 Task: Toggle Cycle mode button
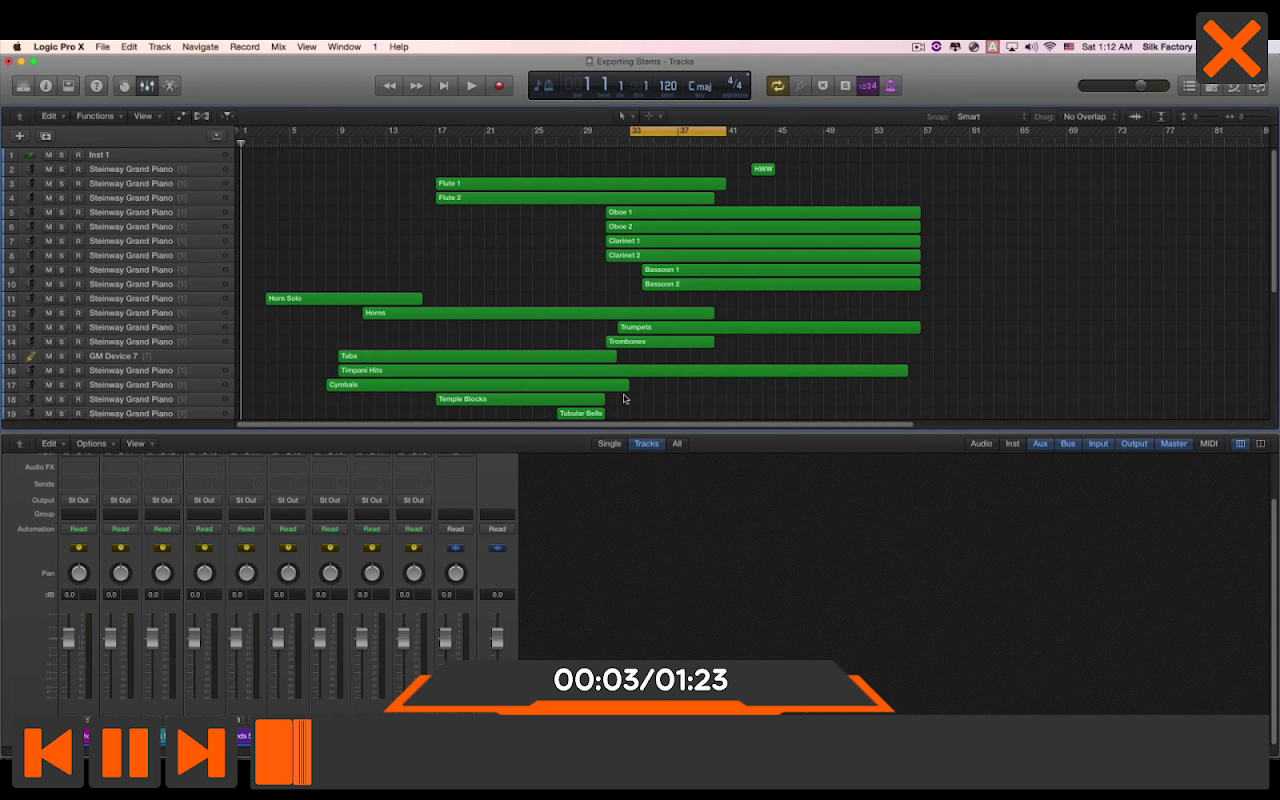tap(777, 86)
